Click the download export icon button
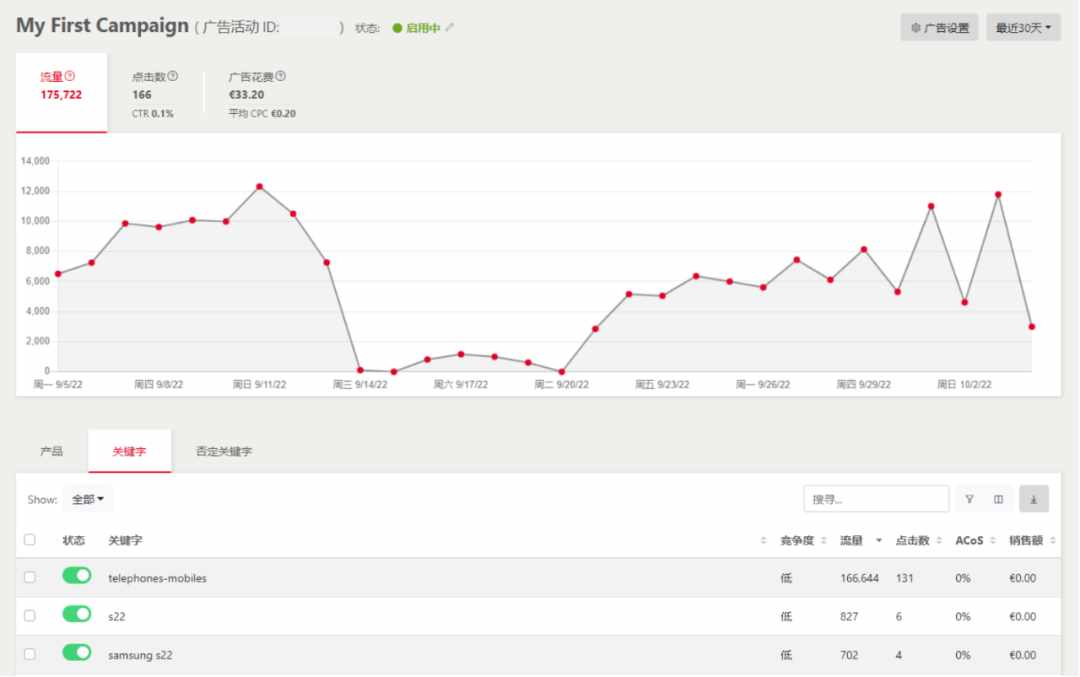 coord(1034,499)
